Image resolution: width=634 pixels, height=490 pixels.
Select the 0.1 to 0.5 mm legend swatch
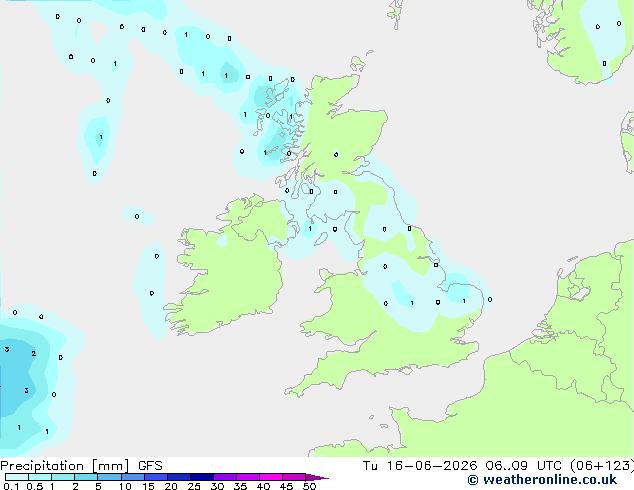coord(17,477)
